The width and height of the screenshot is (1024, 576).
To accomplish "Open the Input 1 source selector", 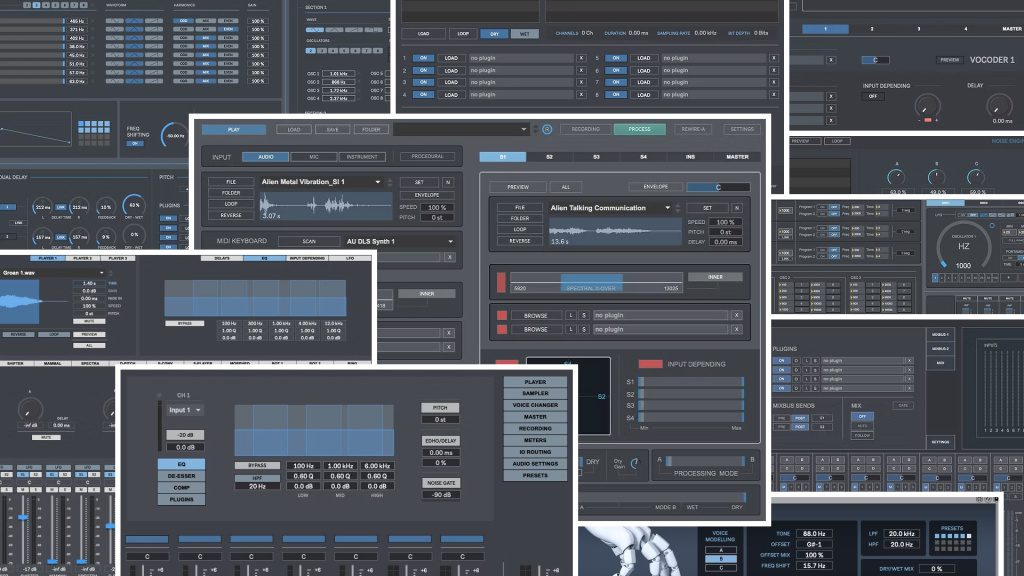I will tap(182, 410).
